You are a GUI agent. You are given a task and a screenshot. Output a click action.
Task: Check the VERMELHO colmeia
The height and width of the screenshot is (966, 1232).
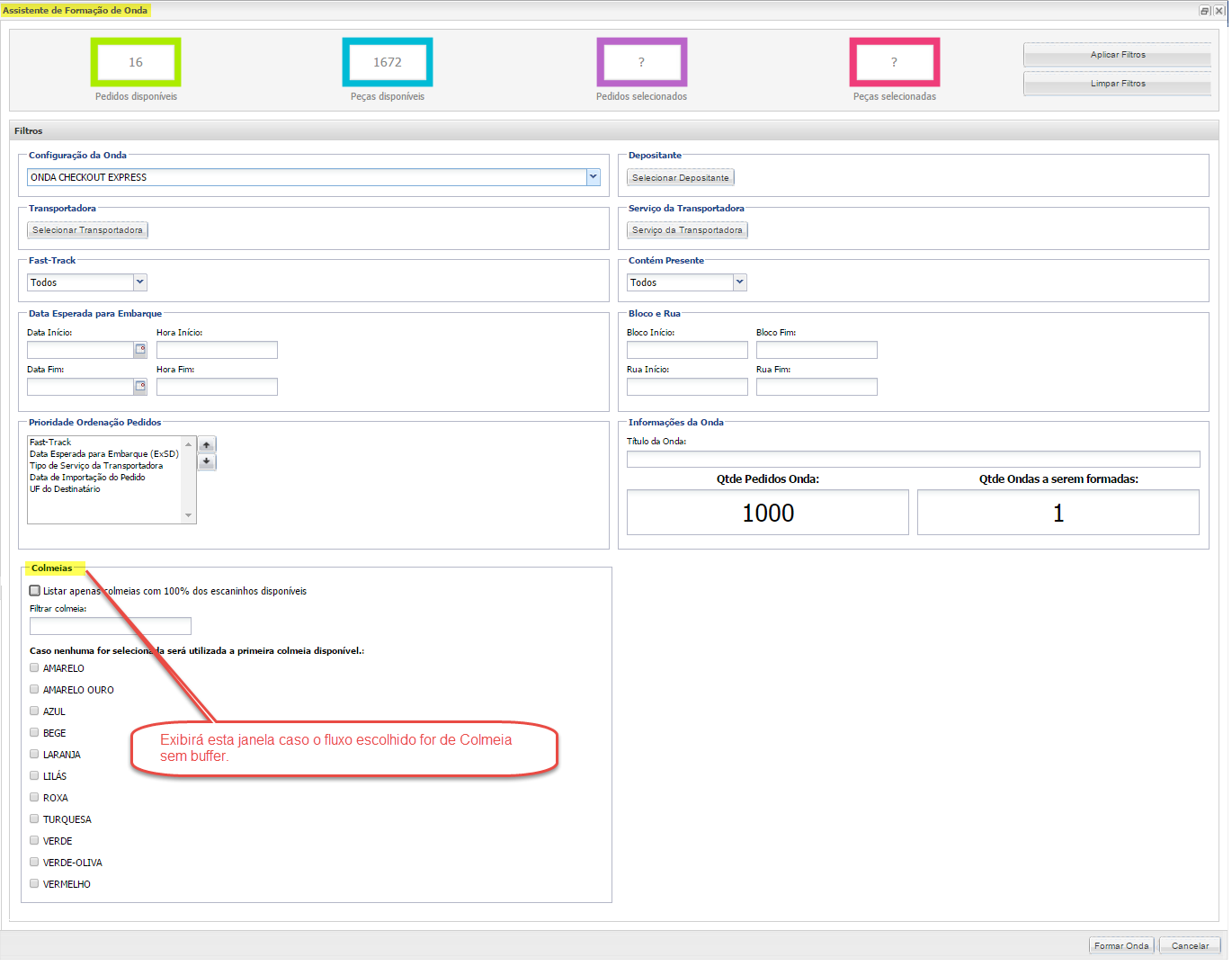[x=34, y=884]
